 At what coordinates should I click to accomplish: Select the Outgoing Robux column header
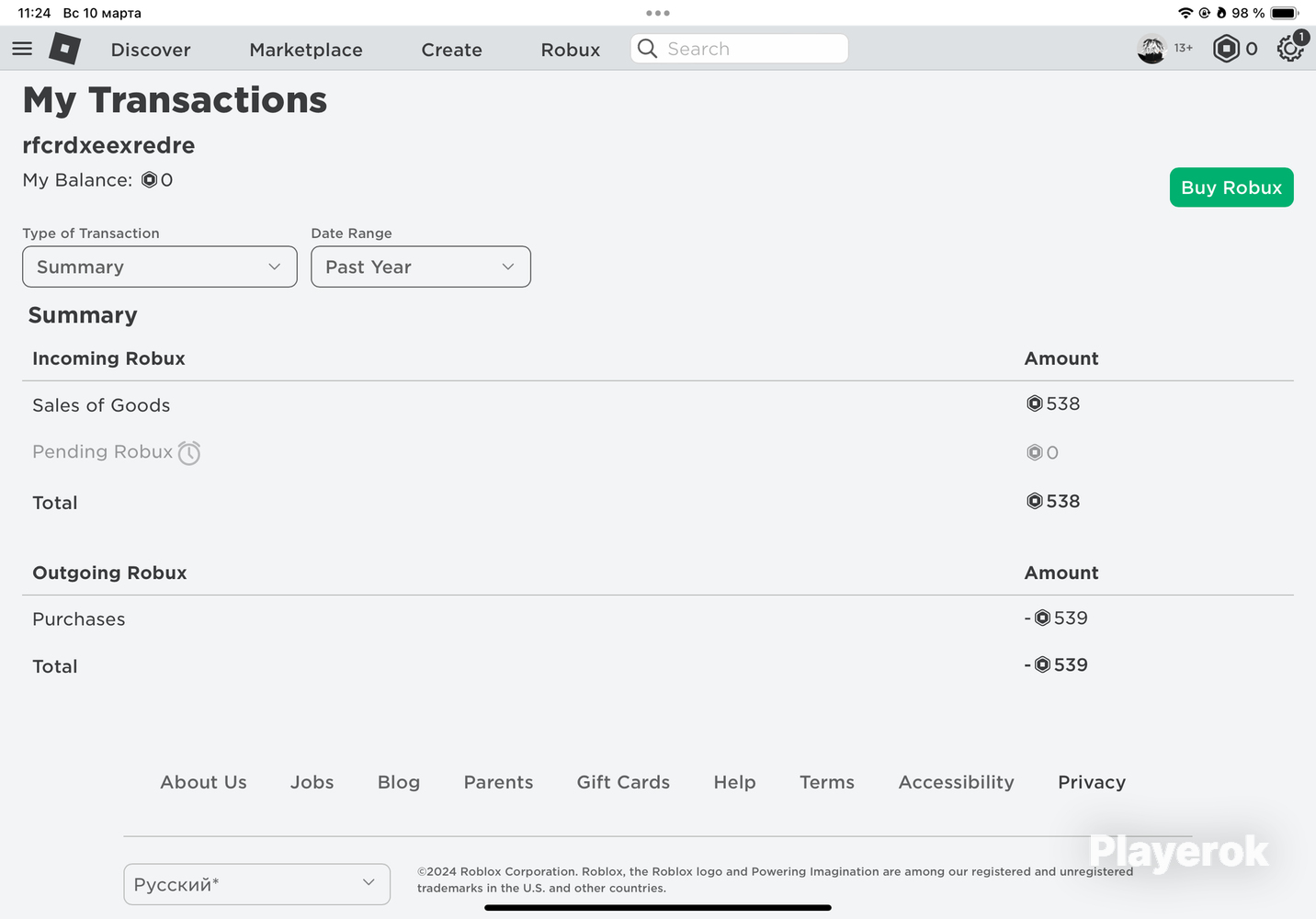(109, 573)
